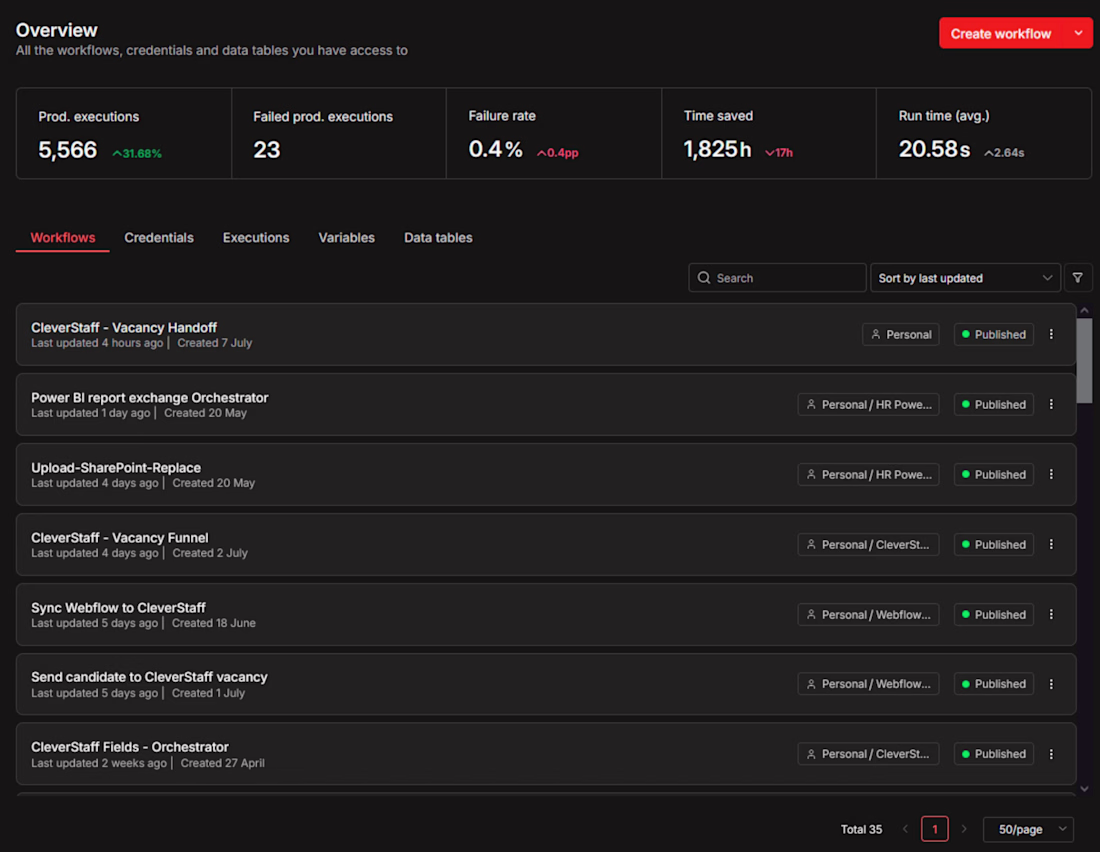
Task: Open the 50/page size dropdown
Action: (1028, 829)
